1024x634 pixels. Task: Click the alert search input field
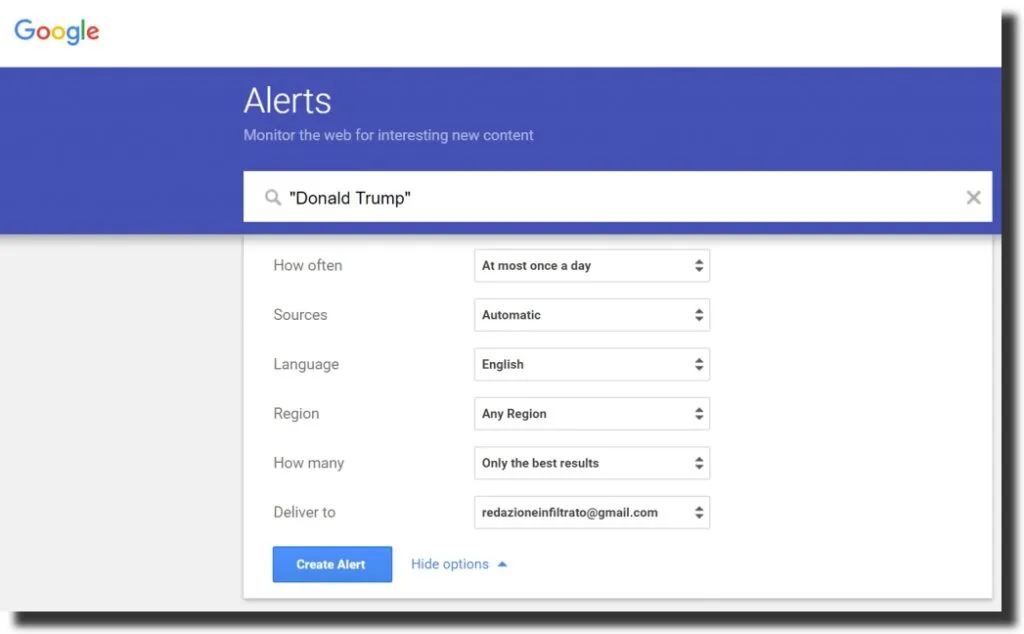click(x=600, y=197)
